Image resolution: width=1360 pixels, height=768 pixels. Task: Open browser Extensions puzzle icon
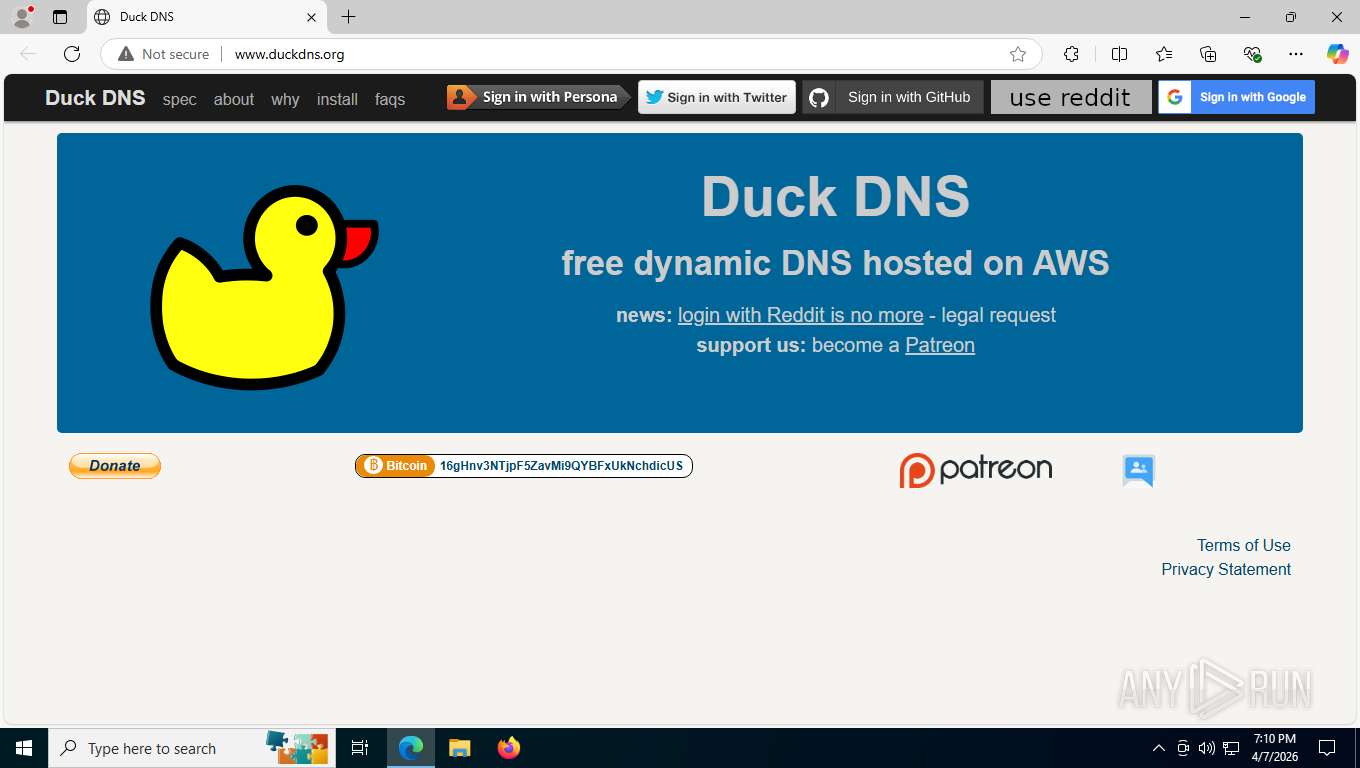(x=1071, y=54)
